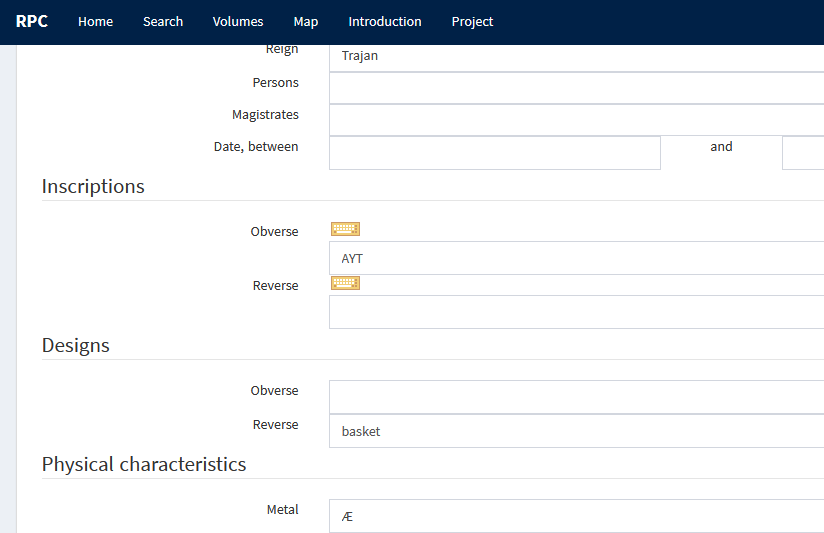Viewport: 824px width, 533px height.
Task: Click the Metal field showing Æ
Action: 576,516
